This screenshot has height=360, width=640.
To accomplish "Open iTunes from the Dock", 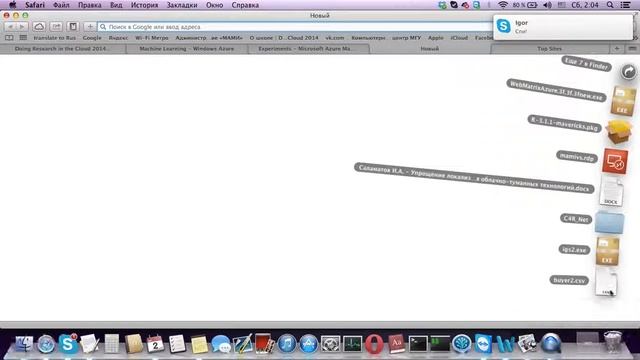I will point(287,344).
